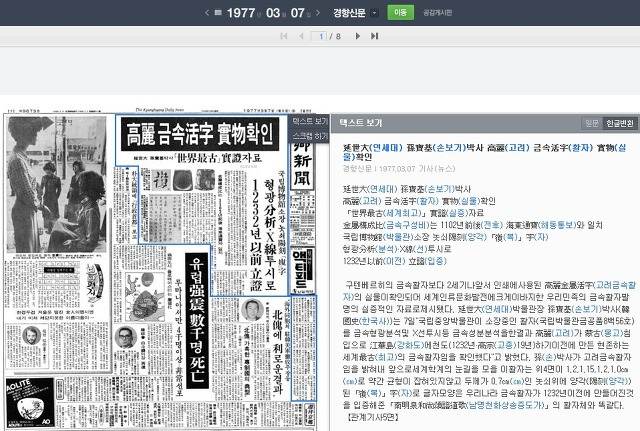Select 스크랩 하기 in the article popup

point(310,136)
